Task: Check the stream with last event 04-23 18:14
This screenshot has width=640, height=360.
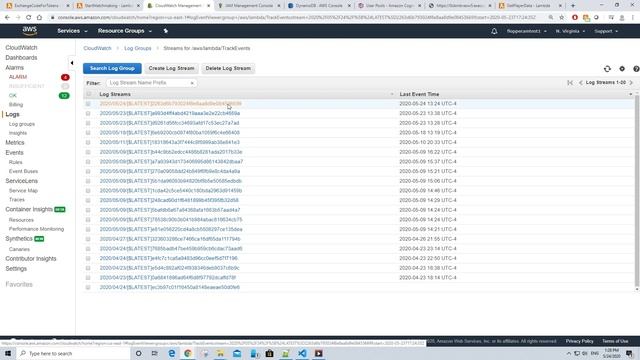Action: (88, 278)
